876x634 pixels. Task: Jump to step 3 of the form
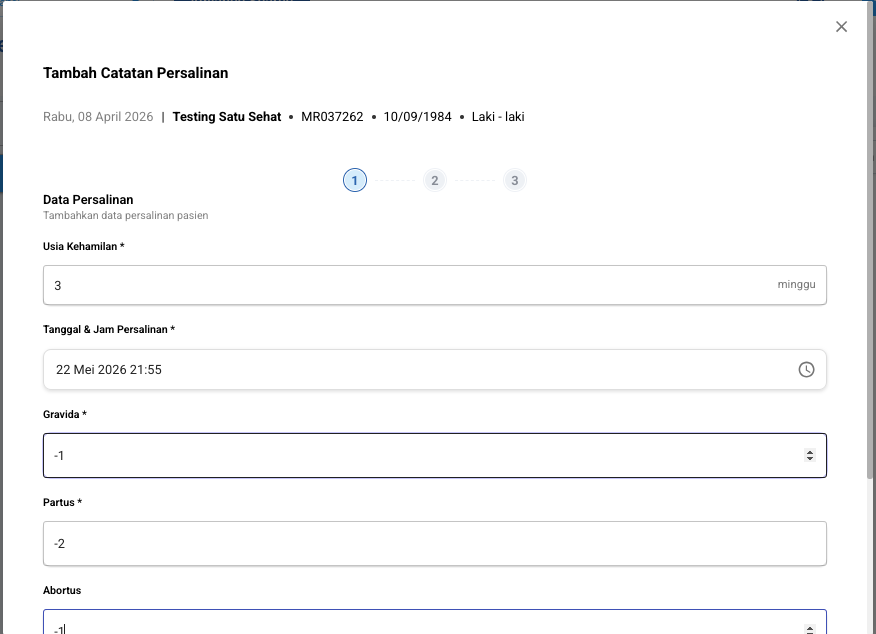pyautogui.click(x=514, y=180)
